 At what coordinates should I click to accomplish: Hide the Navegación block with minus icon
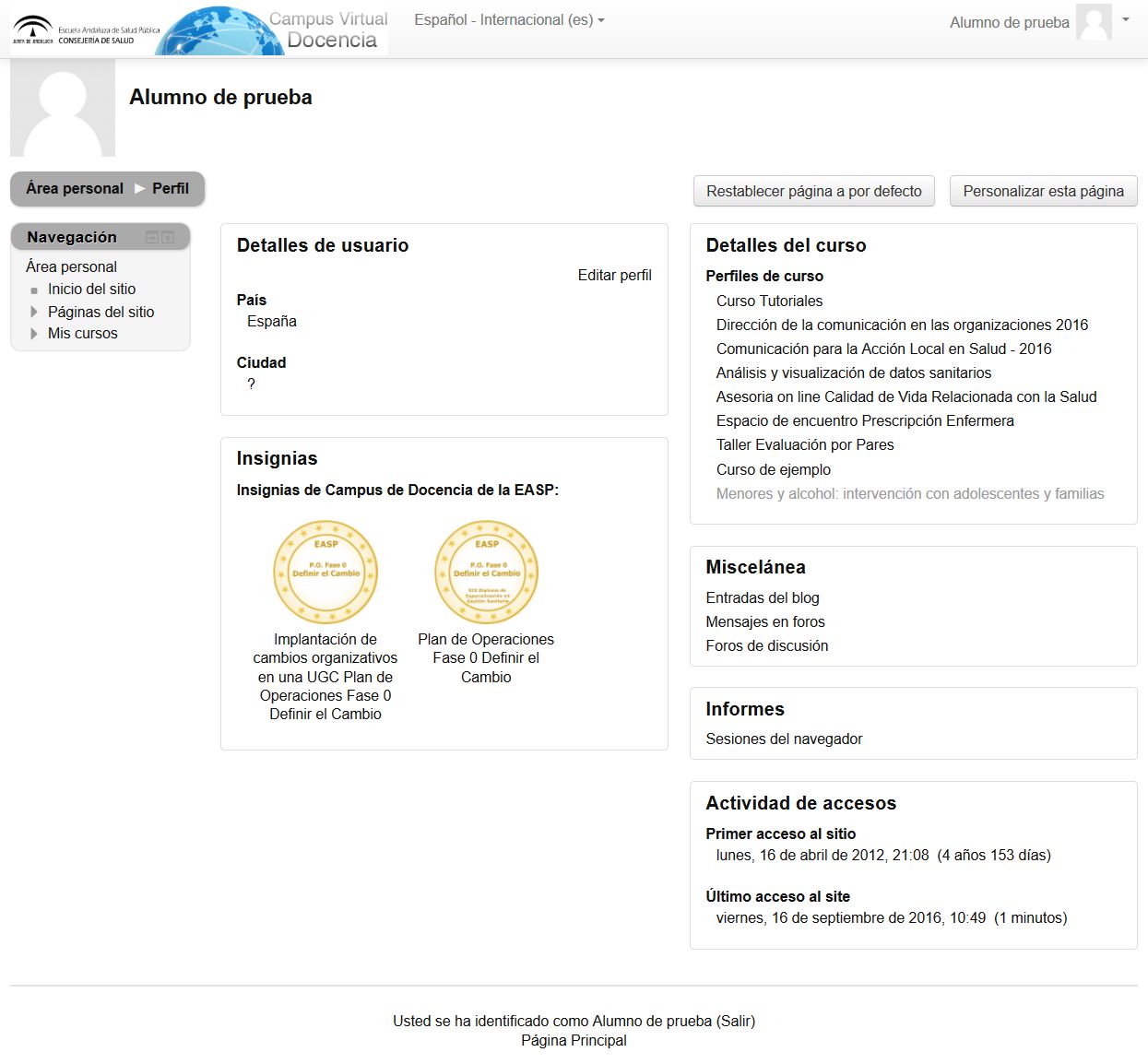click(152, 238)
